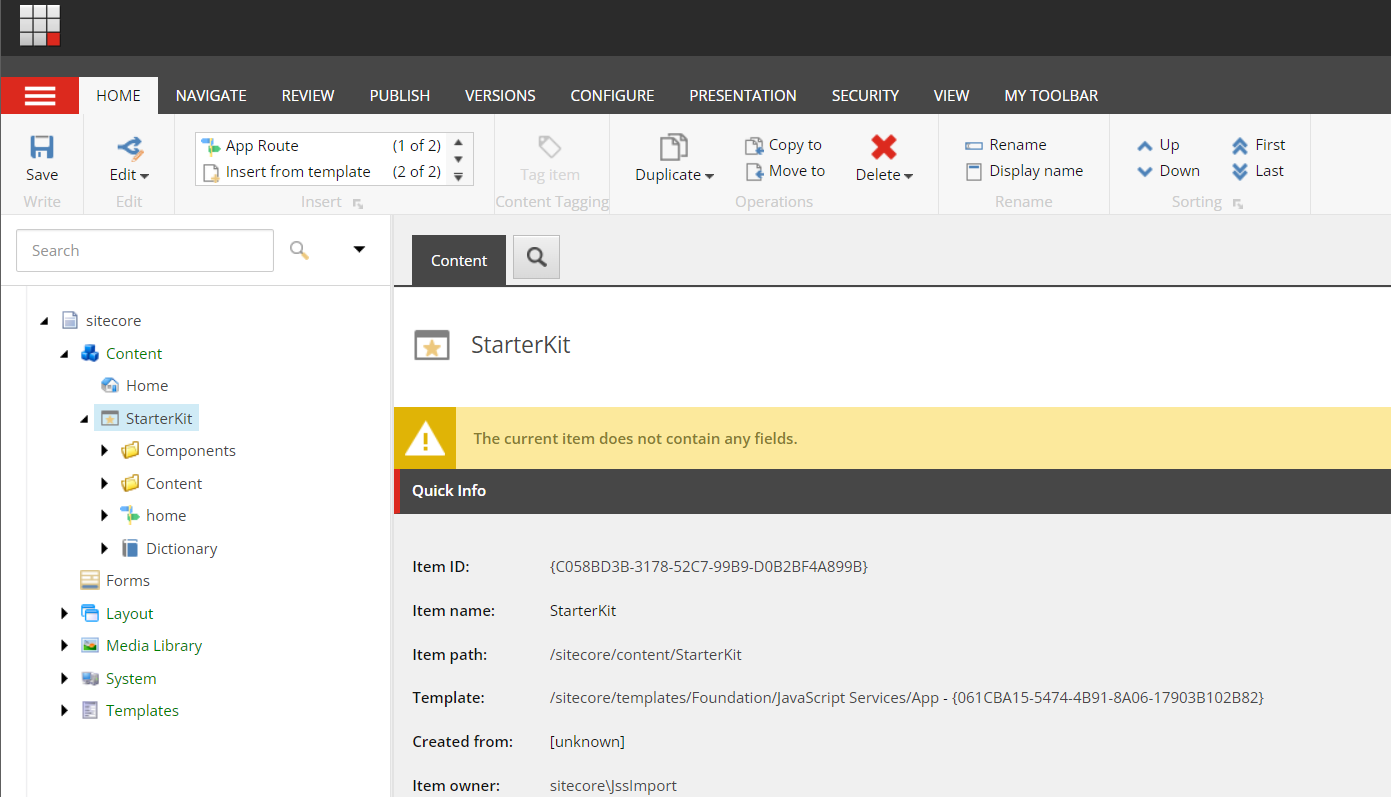1391x797 pixels.
Task: Open the CONFIGURE ribbon tab
Action: point(612,96)
